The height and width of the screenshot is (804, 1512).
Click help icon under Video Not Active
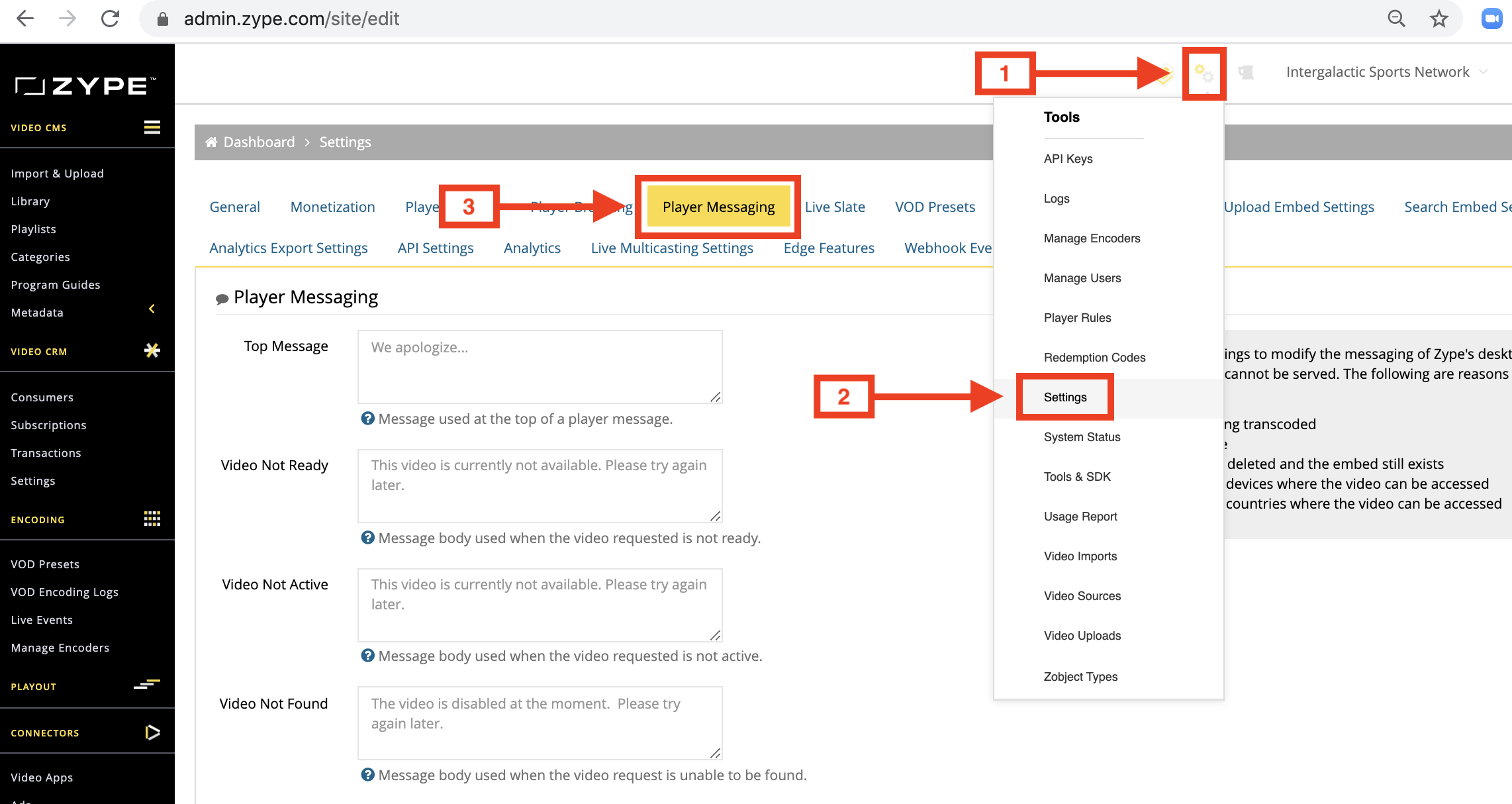pyautogui.click(x=367, y=655)
